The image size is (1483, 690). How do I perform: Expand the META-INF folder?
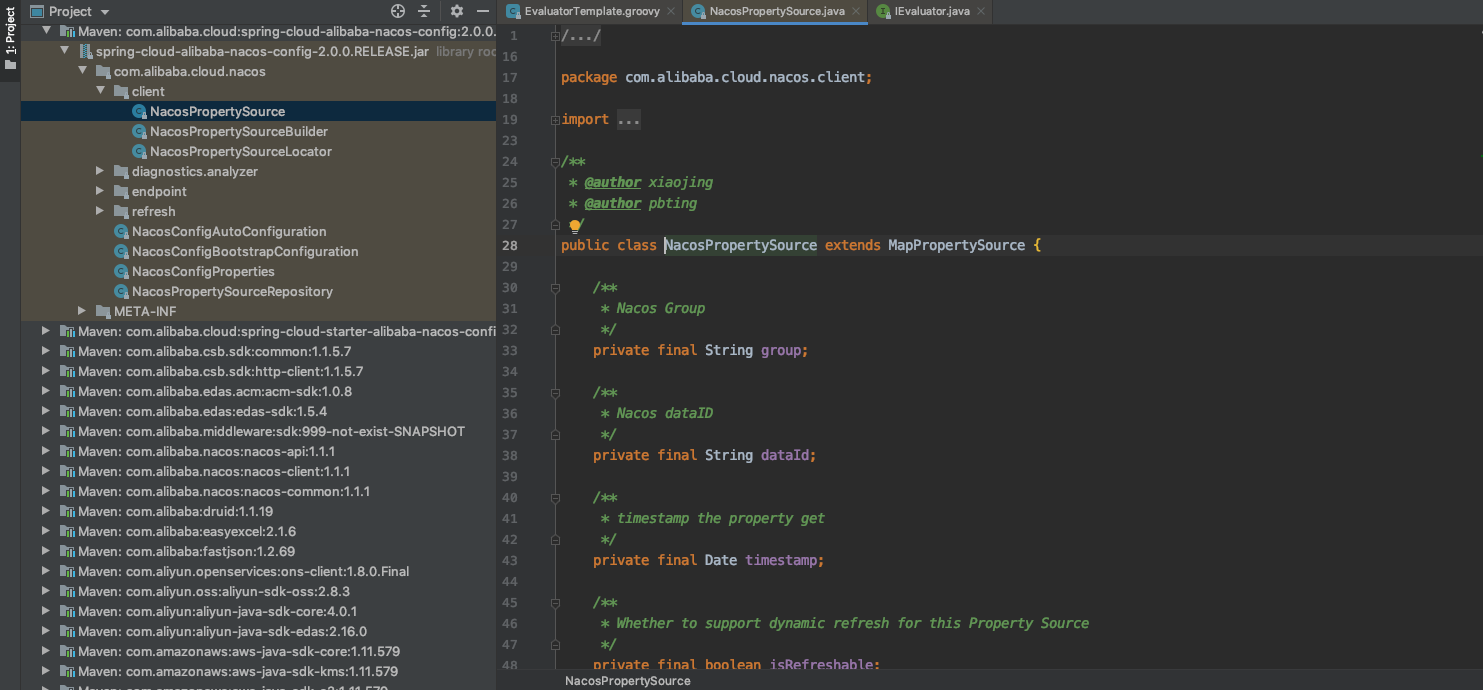point(82,311)
